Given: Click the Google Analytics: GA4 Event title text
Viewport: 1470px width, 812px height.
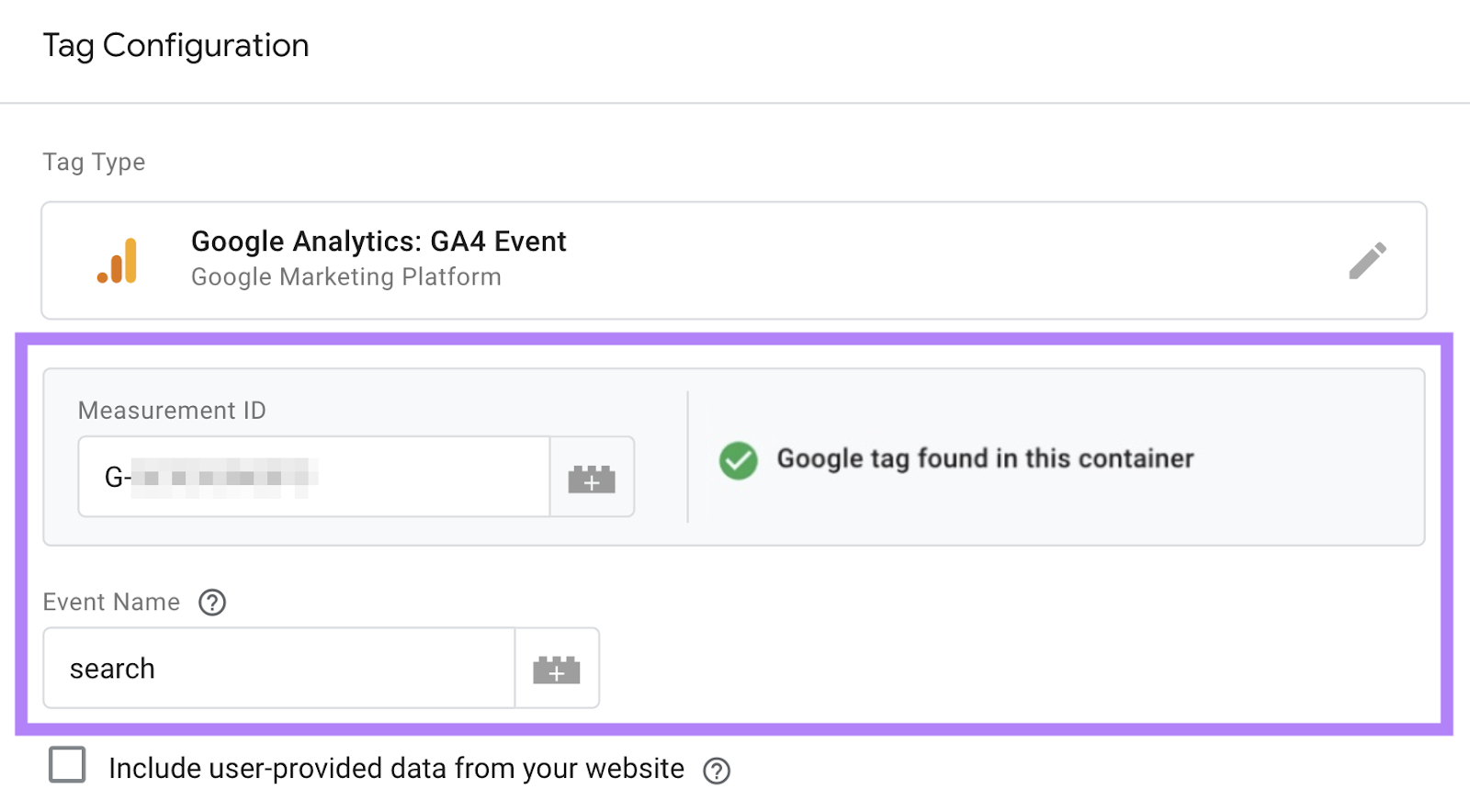Looking at the screenshot, I should coord(378,241).
